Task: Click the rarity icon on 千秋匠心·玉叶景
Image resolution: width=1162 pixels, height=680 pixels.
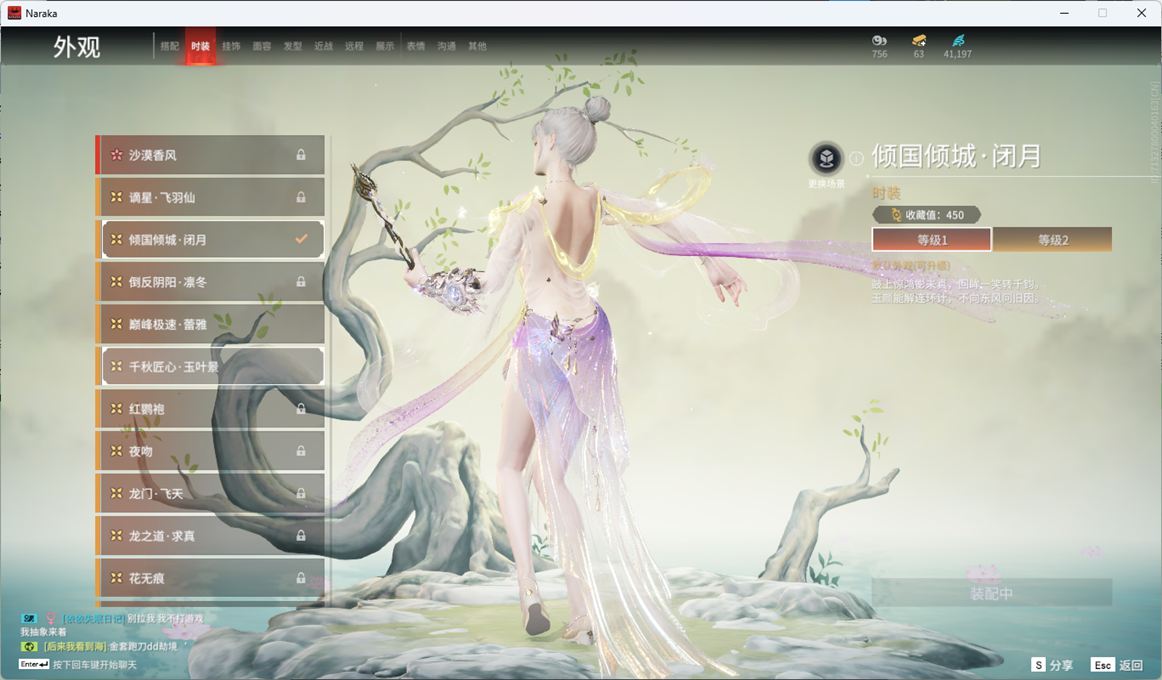Action: point(116,366)
